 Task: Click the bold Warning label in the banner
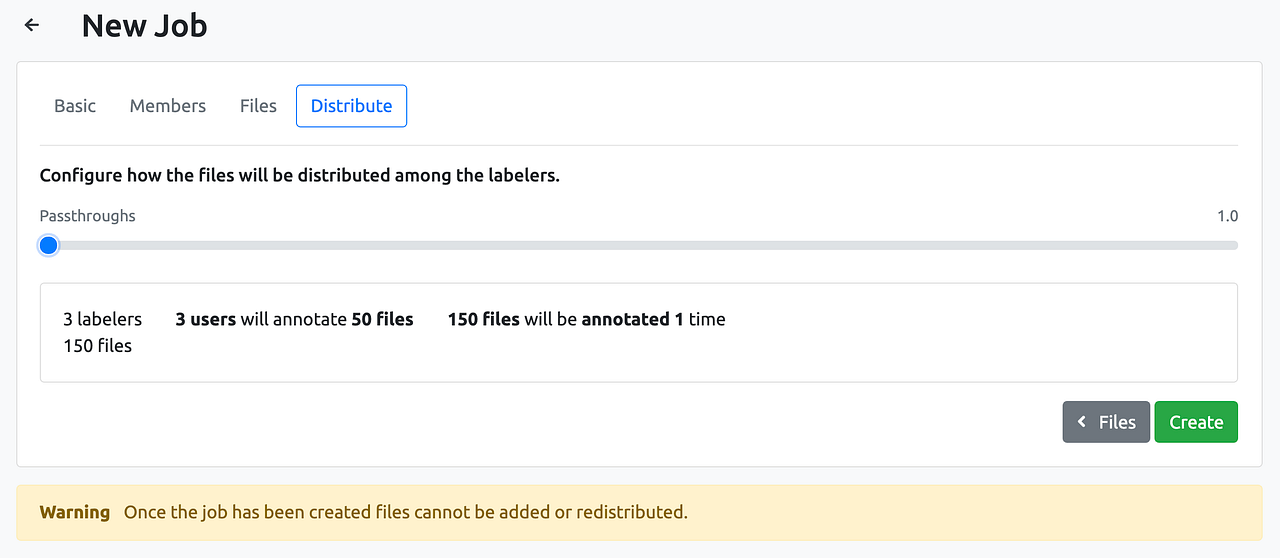point(75,512)
